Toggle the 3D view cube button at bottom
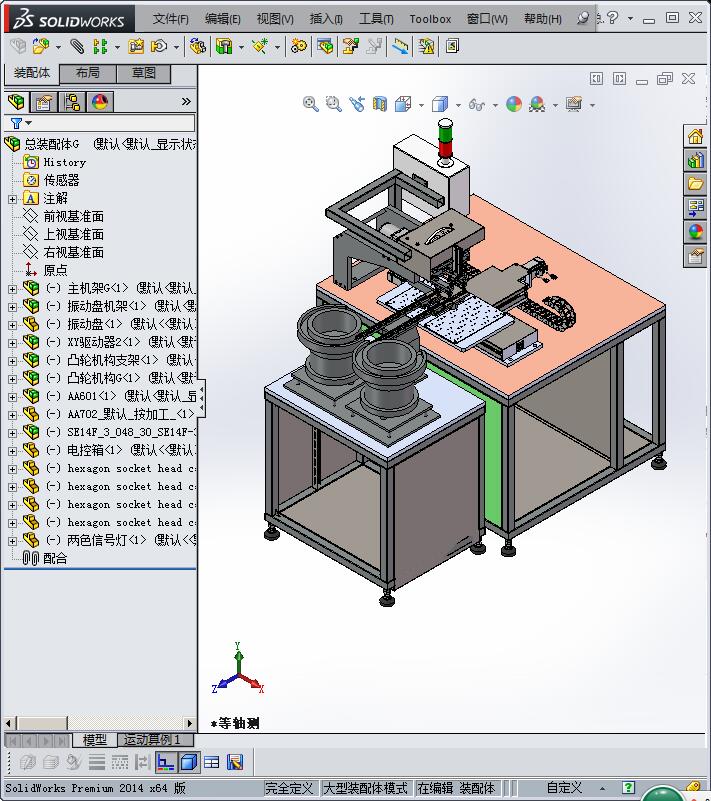Image resolution: width=711 pixels, height=801 pixels. pos(189,763)
